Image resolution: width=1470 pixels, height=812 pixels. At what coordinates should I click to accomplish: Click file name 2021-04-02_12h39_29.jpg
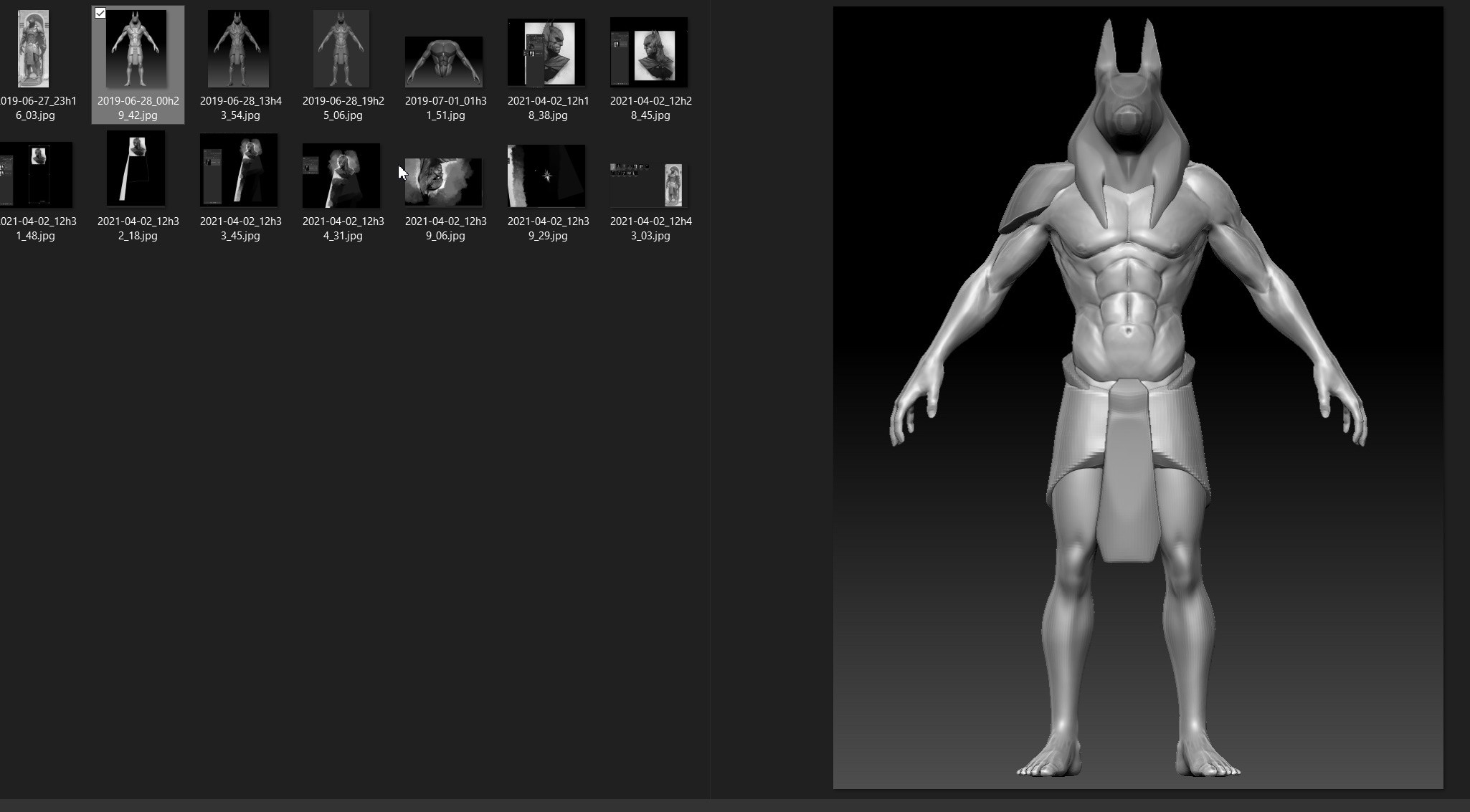549,229
